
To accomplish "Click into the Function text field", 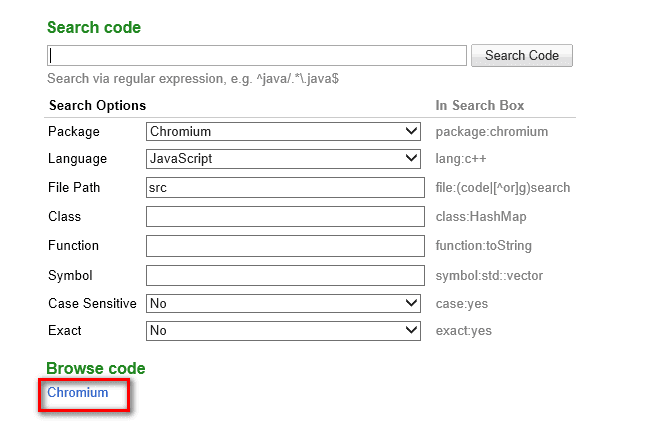I will point(285,246).
